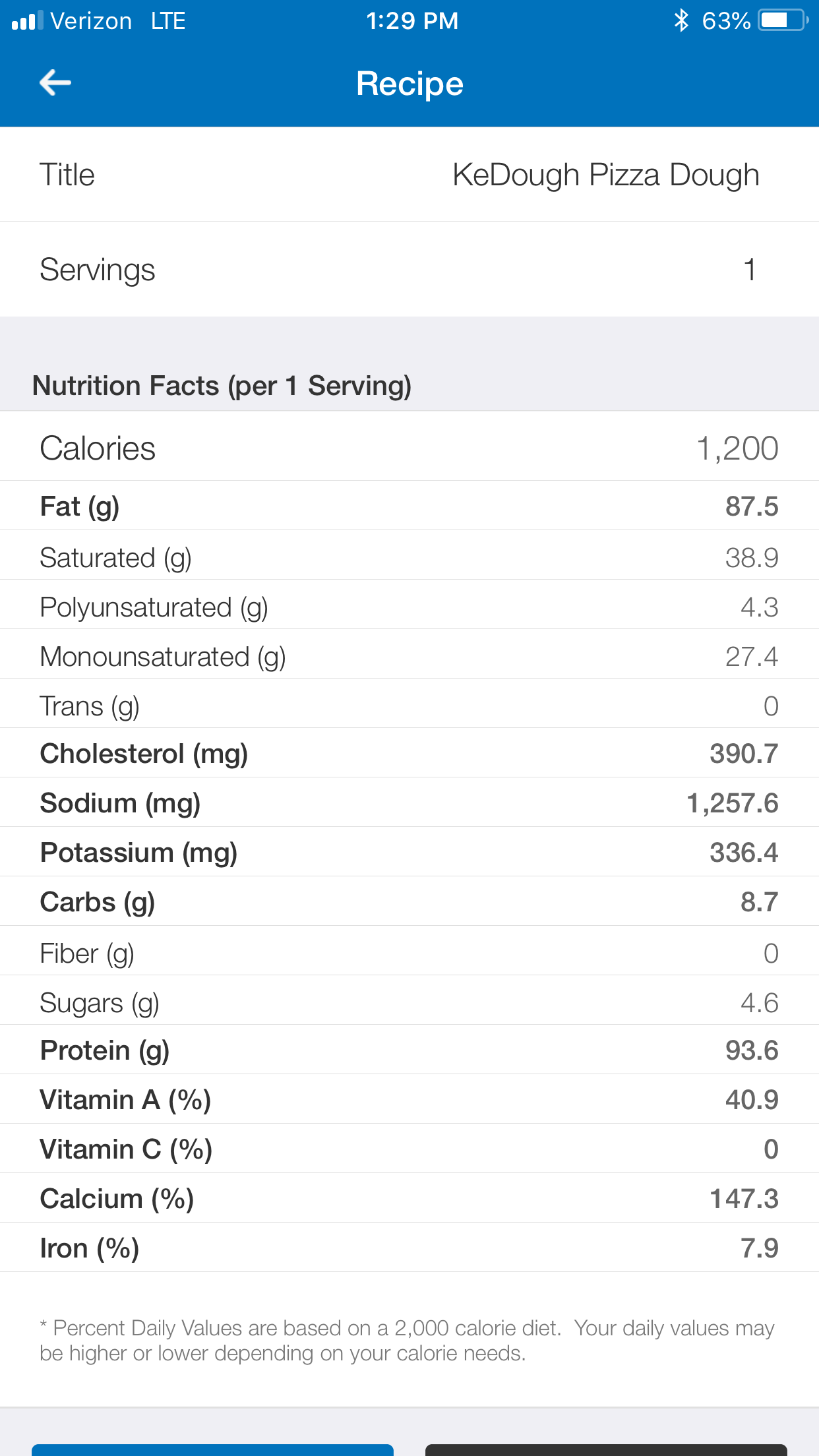Tap the battery indicator icon
This screenshot has width=819, height=1456.
point(782,20)
